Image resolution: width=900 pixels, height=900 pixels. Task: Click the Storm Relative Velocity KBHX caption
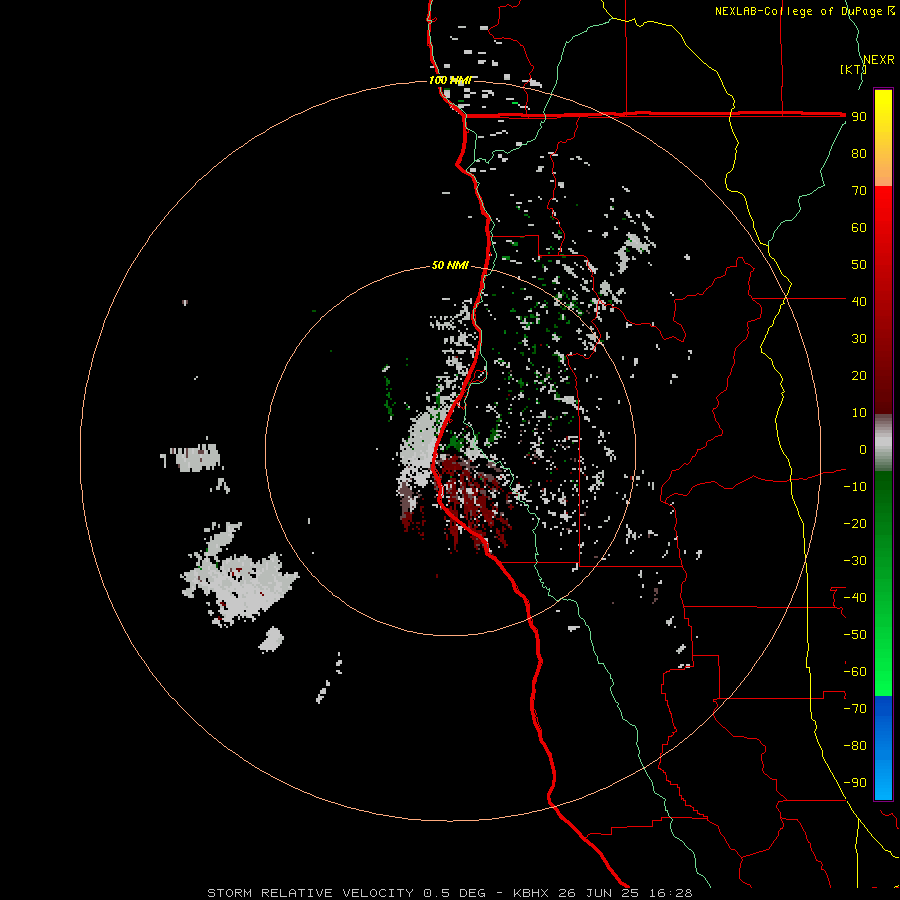pos(449,893)
